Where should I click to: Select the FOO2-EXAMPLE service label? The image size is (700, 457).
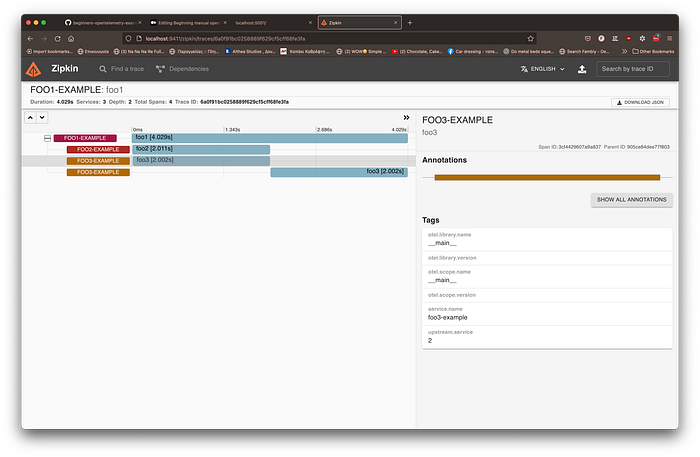[x=98, y=150]
